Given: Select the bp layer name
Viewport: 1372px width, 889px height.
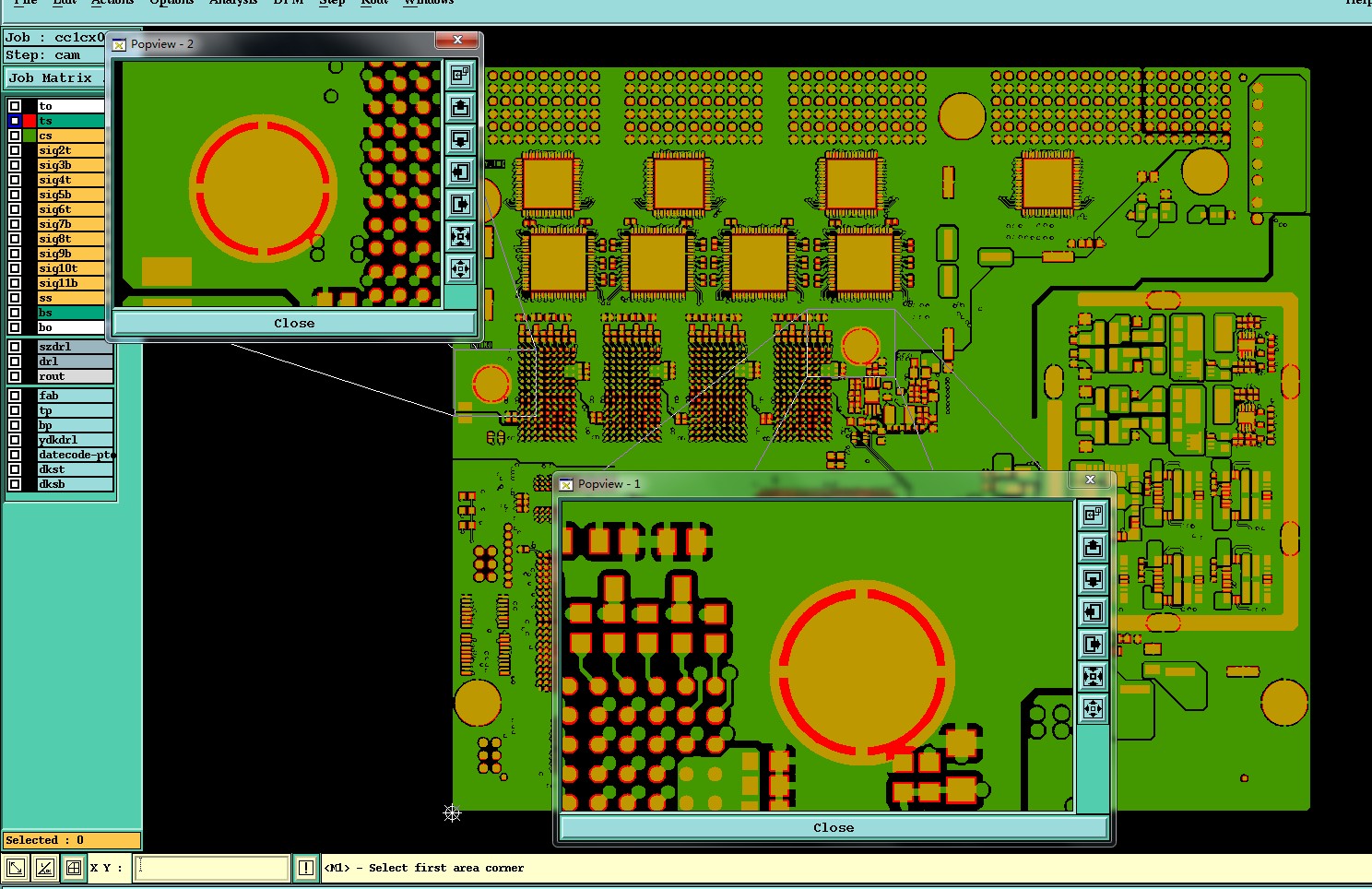Looking at the screenshot, I should point(75,425).
